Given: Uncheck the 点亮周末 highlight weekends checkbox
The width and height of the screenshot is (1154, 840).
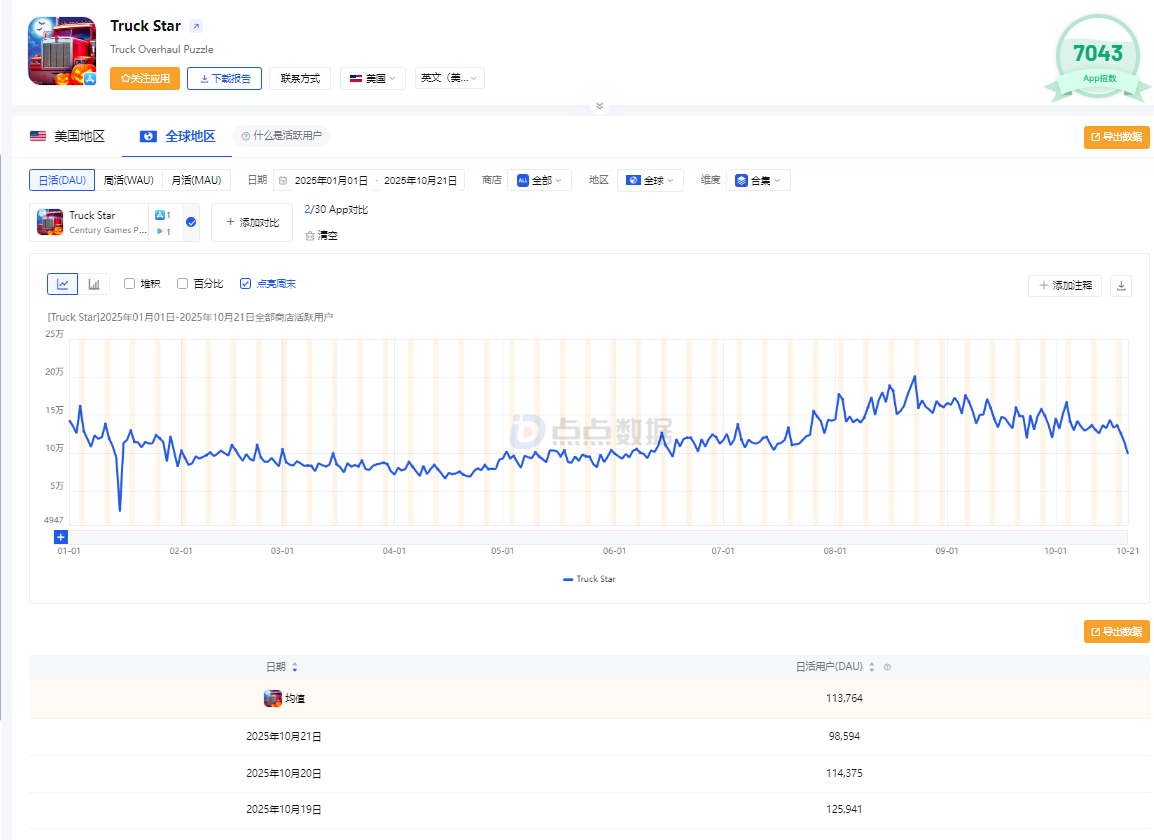Looking at the screenshot, I should pyautogui.click(x=246, y=284).
